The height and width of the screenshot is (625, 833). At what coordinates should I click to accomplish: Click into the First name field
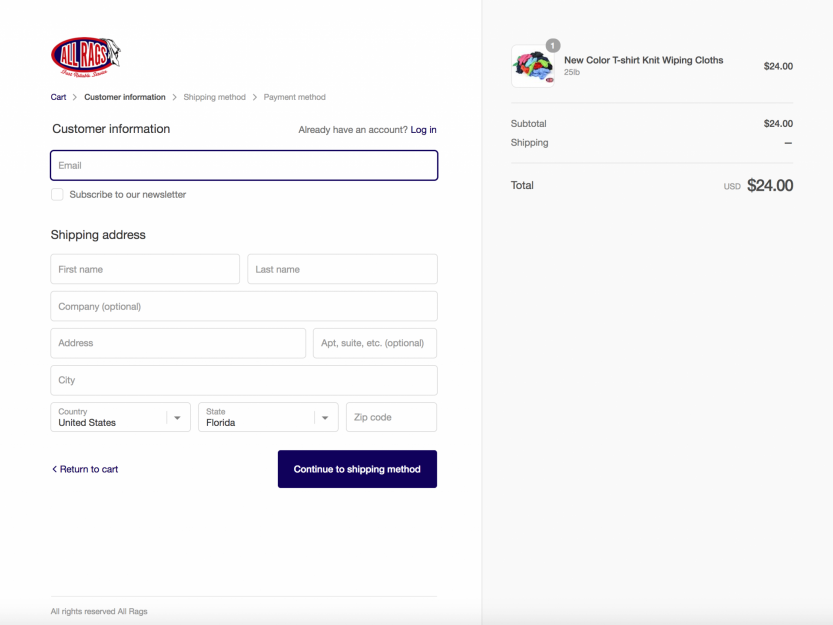(145, 269)
